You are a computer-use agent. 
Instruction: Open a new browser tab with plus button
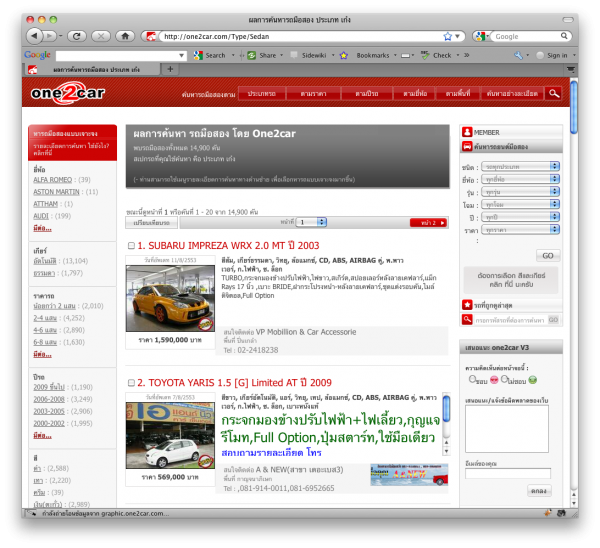click(x=170, y=69)
